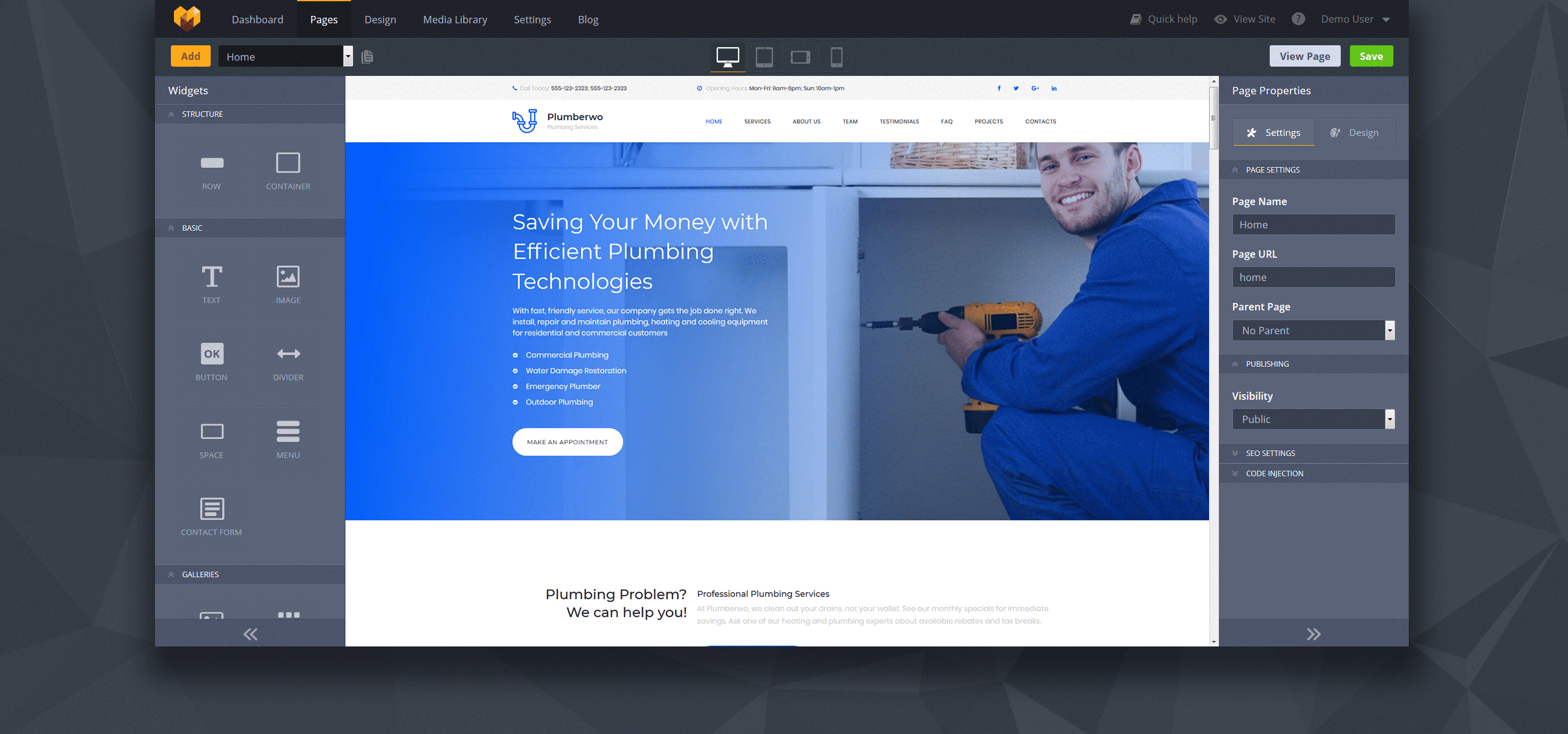Open the Visibility dropdown
Screen dimensions: 1568x734
coord(1313,419)
